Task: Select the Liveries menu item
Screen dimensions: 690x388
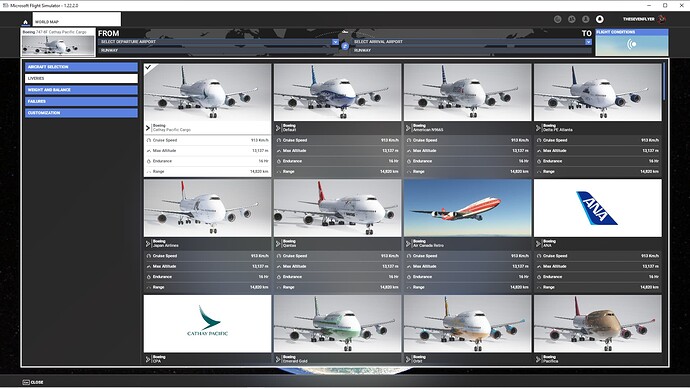Action: coord(81,78)
